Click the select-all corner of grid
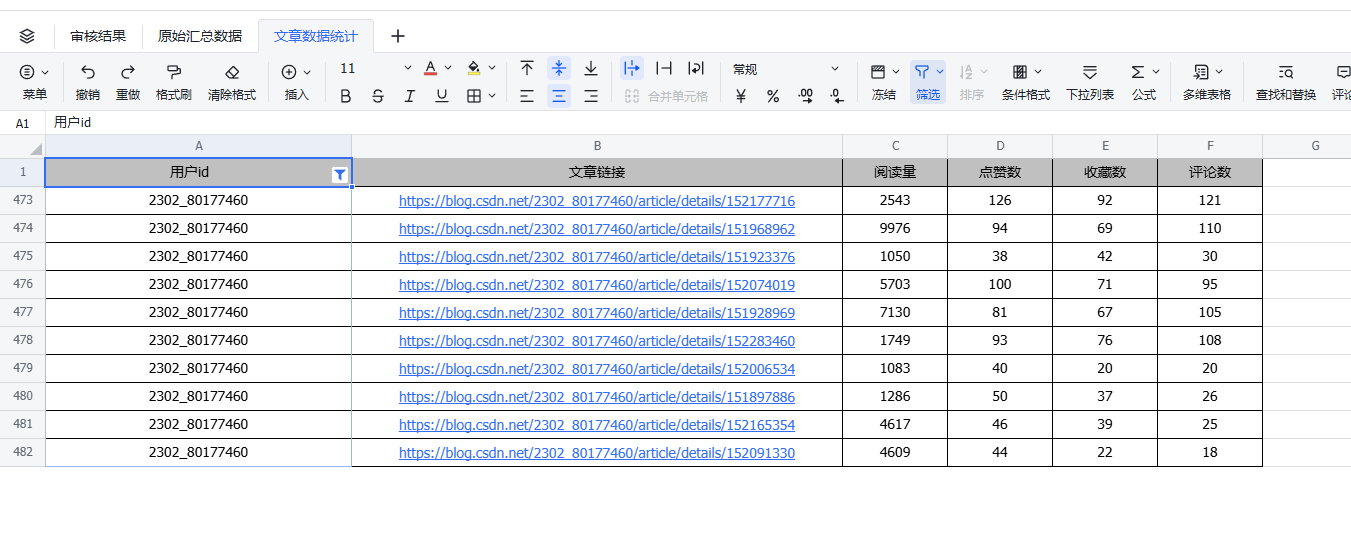The image size is (1351, 546). tap(22, 146)
